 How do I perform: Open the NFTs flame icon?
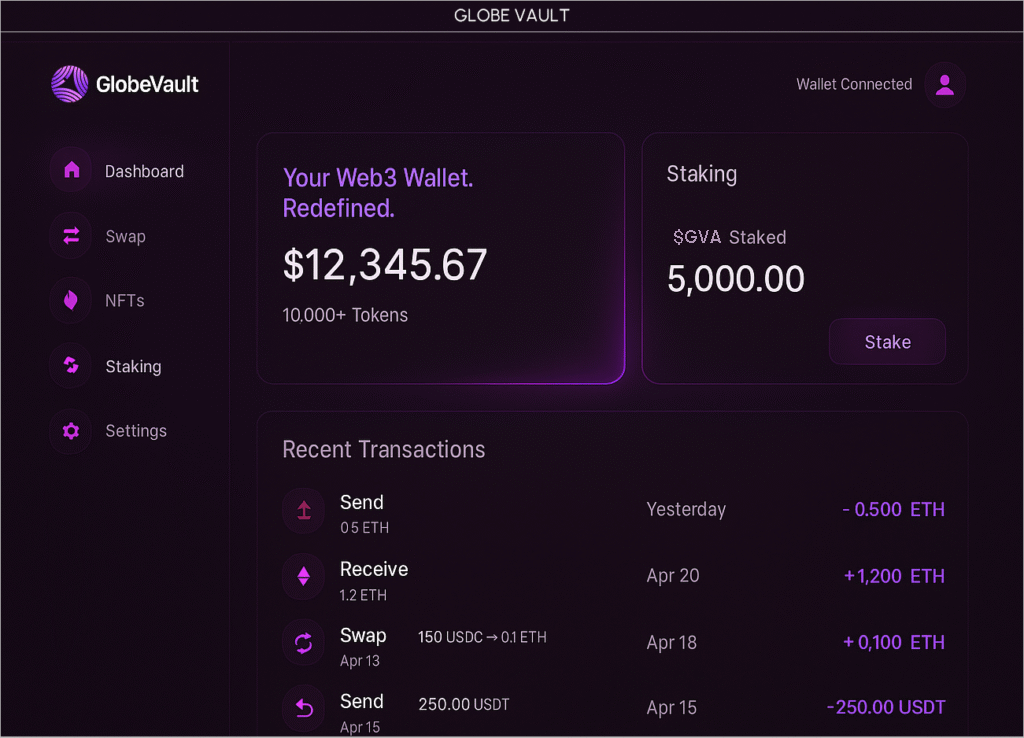tap(71, 301)
